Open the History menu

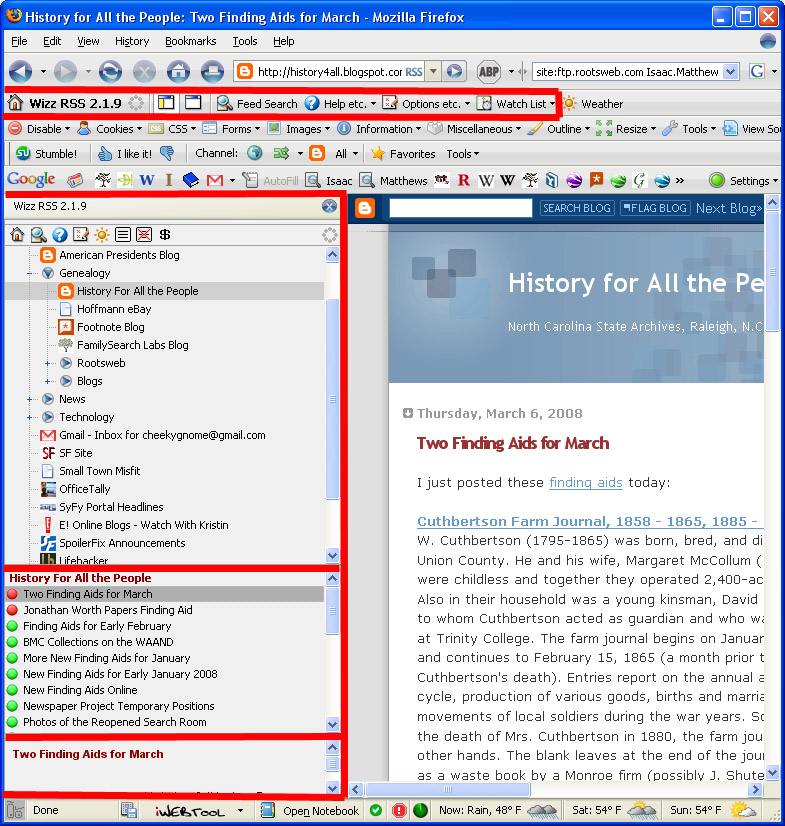(132, 41)
